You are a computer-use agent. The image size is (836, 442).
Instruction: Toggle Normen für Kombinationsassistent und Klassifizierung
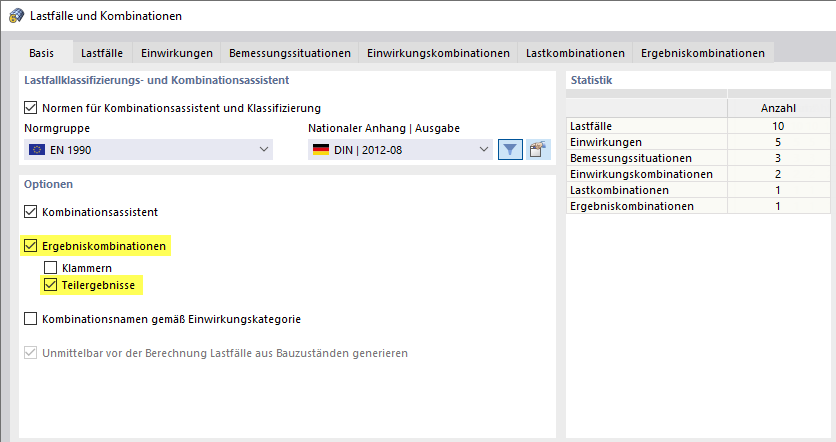click(30, 108)
